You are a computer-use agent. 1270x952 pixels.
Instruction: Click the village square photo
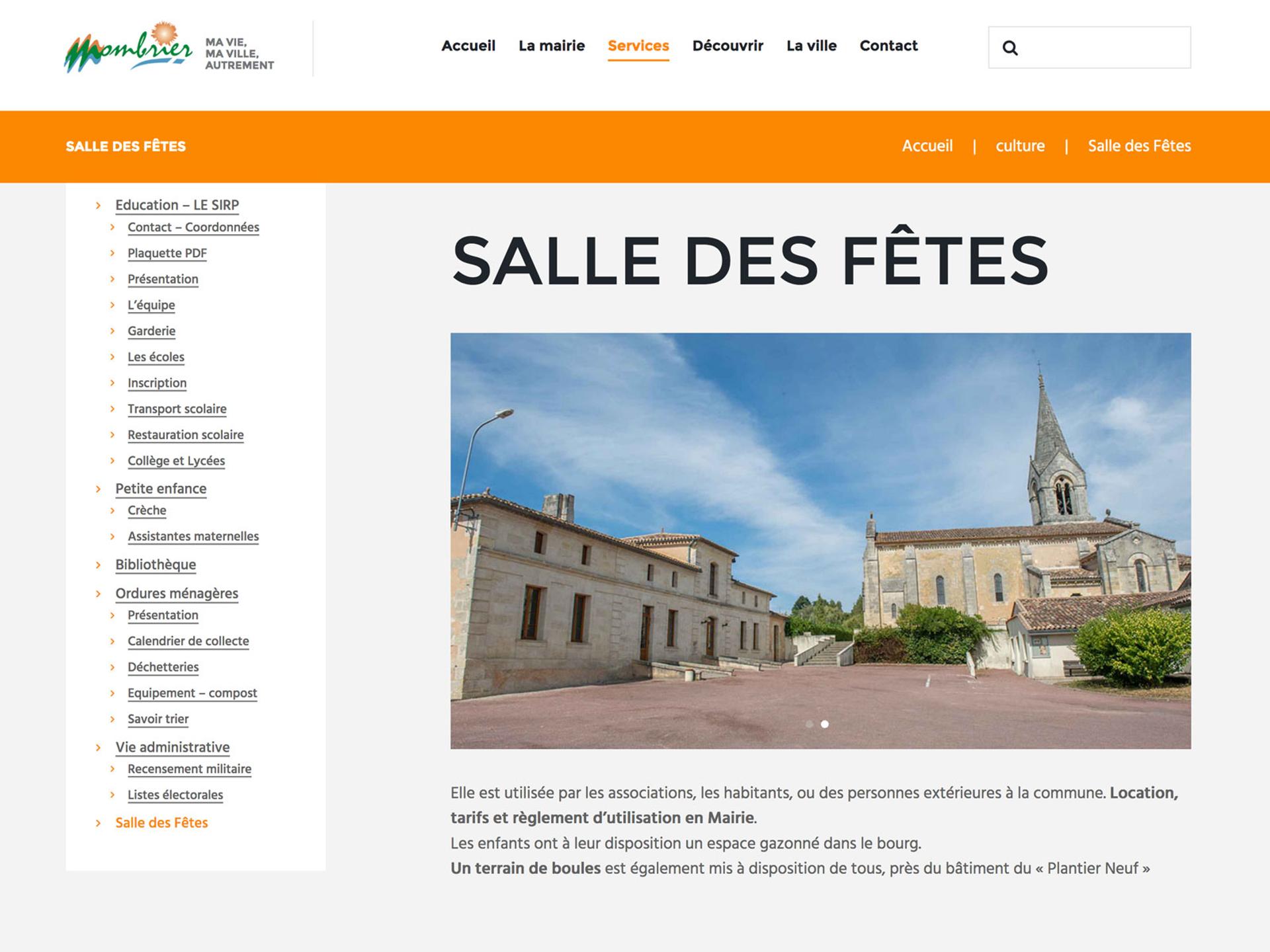[821, 541]
